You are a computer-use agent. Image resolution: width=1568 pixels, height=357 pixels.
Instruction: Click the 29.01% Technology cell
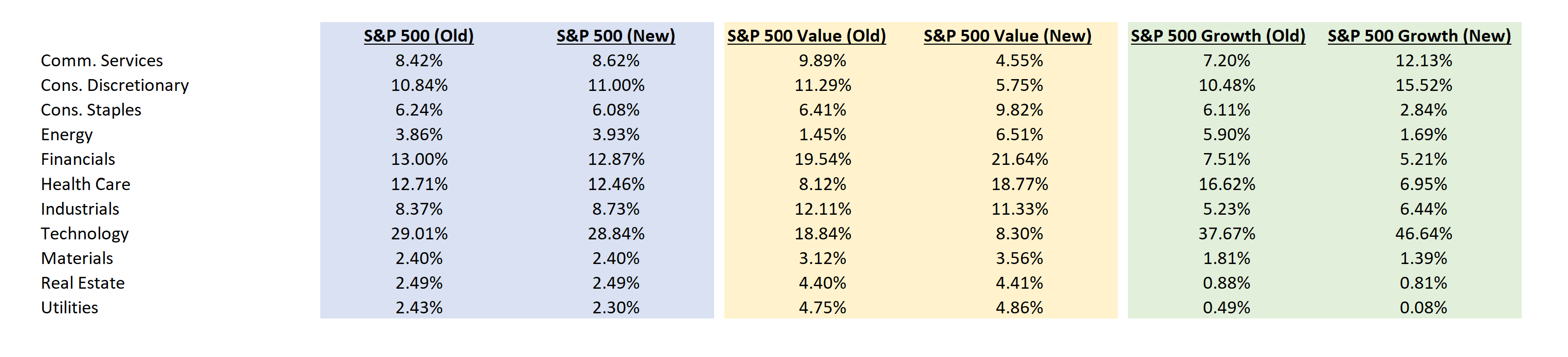(x=419, y=234)
